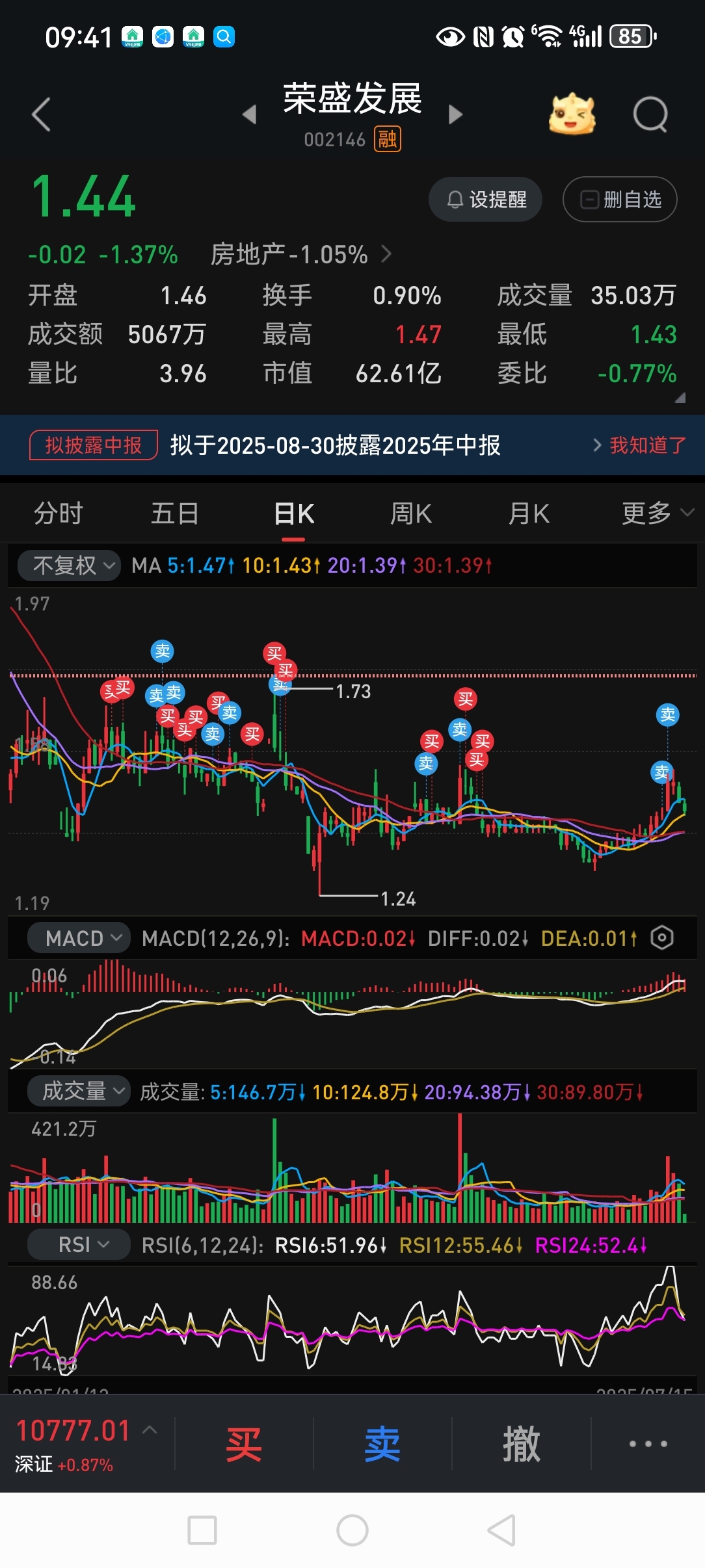Tap Android home circle button

tap(352, 1530)
